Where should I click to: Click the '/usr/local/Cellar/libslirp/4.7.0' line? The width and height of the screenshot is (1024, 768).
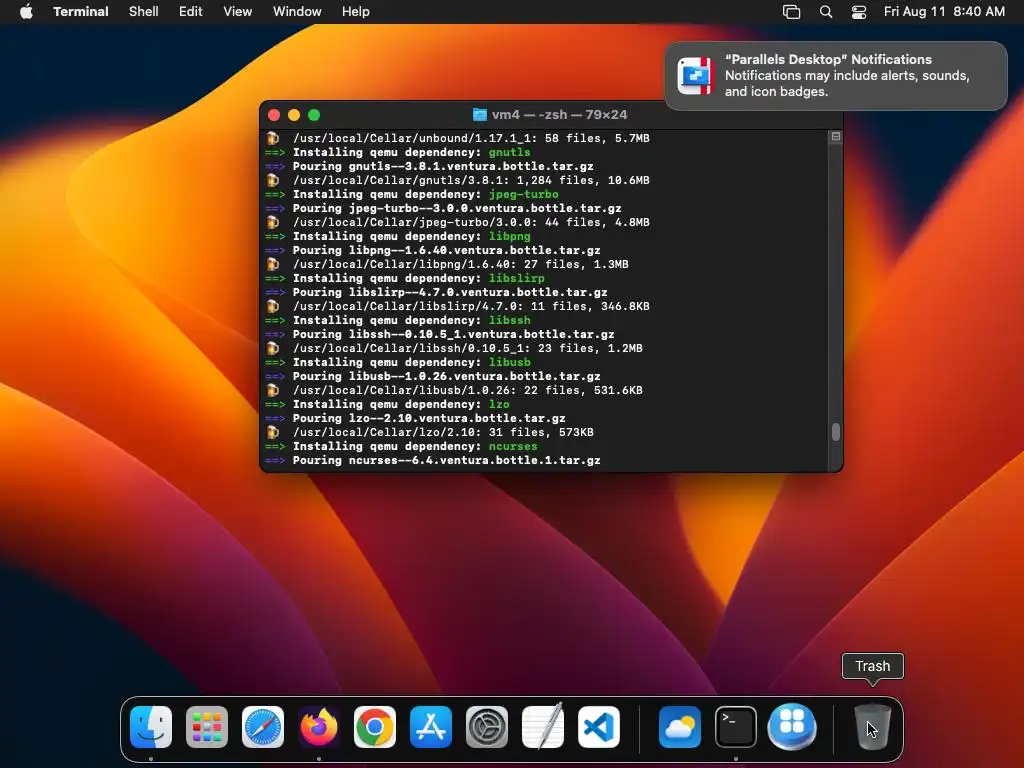pyautogui.click(x=471, y=306)
